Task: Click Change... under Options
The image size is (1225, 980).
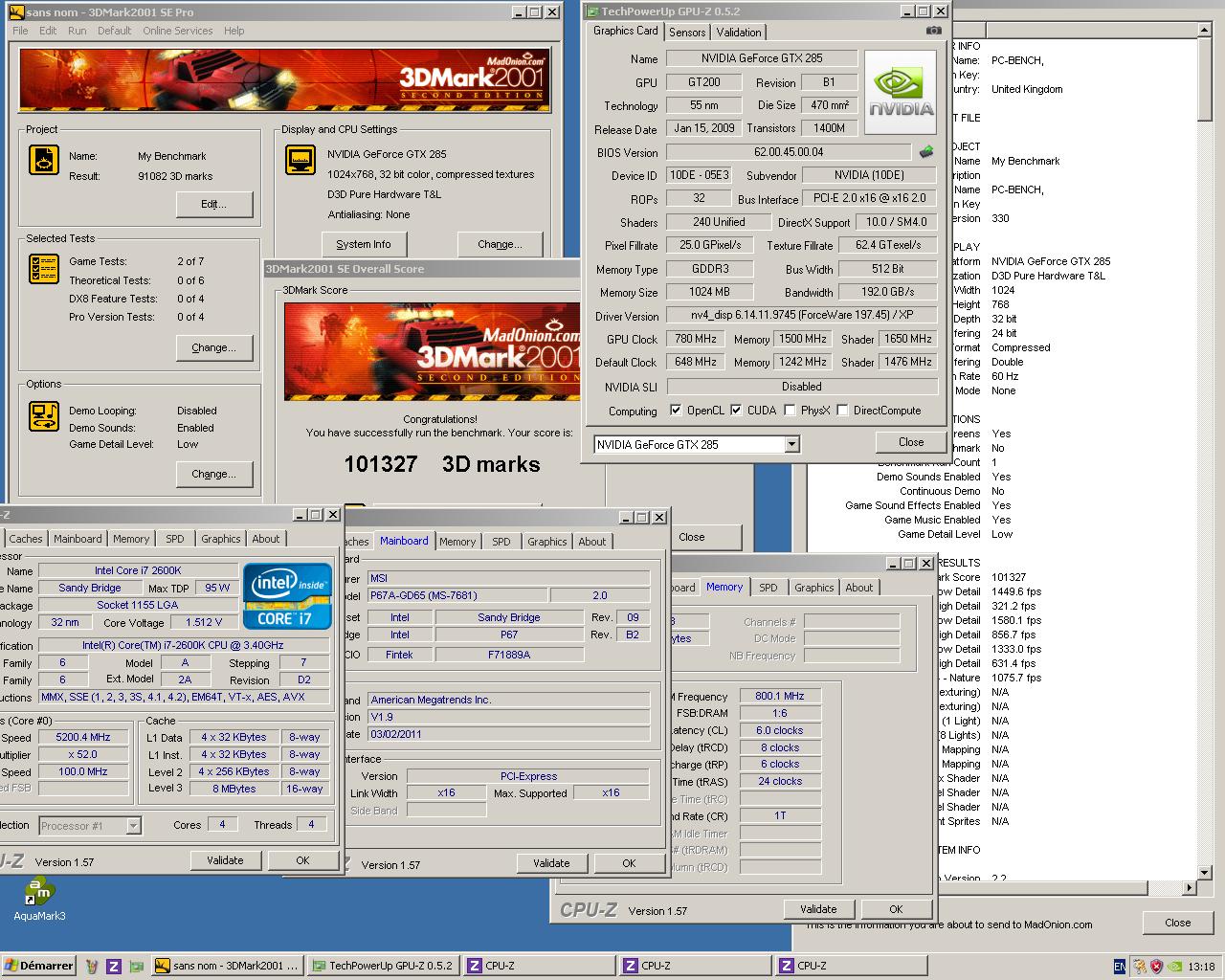Action: point(214,474)
